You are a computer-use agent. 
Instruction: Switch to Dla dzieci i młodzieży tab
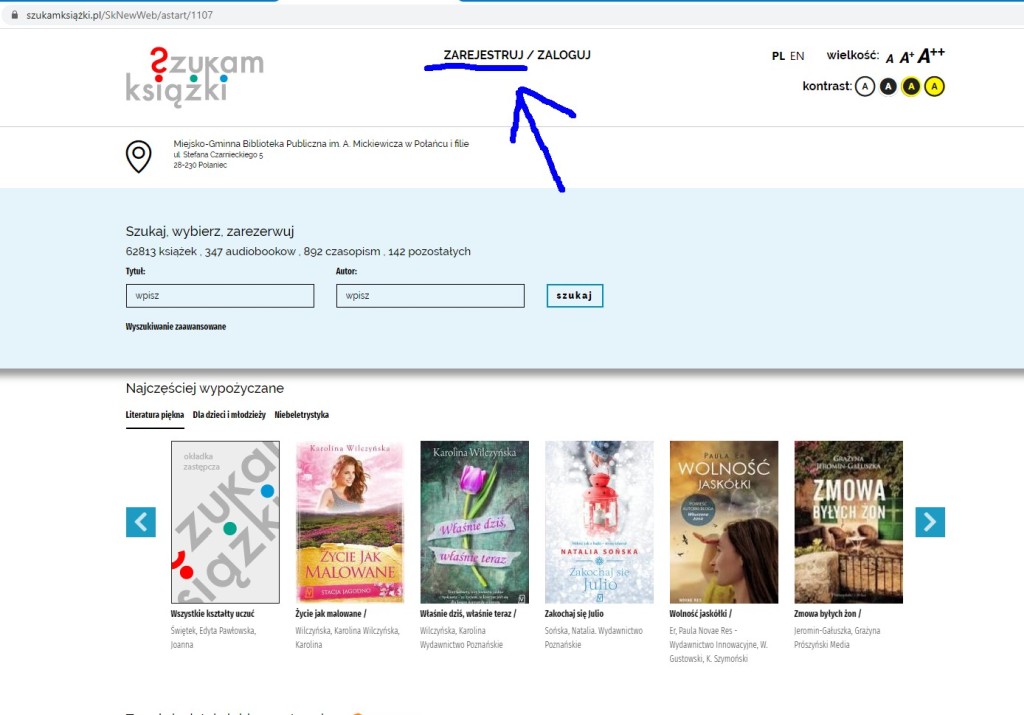pos(229,415)
